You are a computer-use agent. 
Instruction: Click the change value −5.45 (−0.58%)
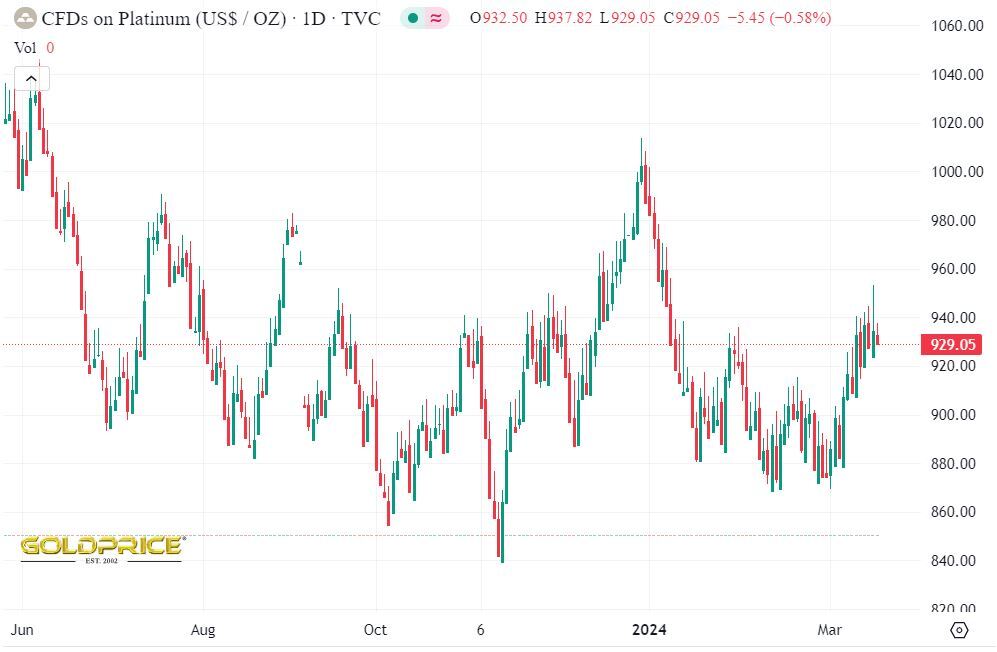(x=779, y=18)
